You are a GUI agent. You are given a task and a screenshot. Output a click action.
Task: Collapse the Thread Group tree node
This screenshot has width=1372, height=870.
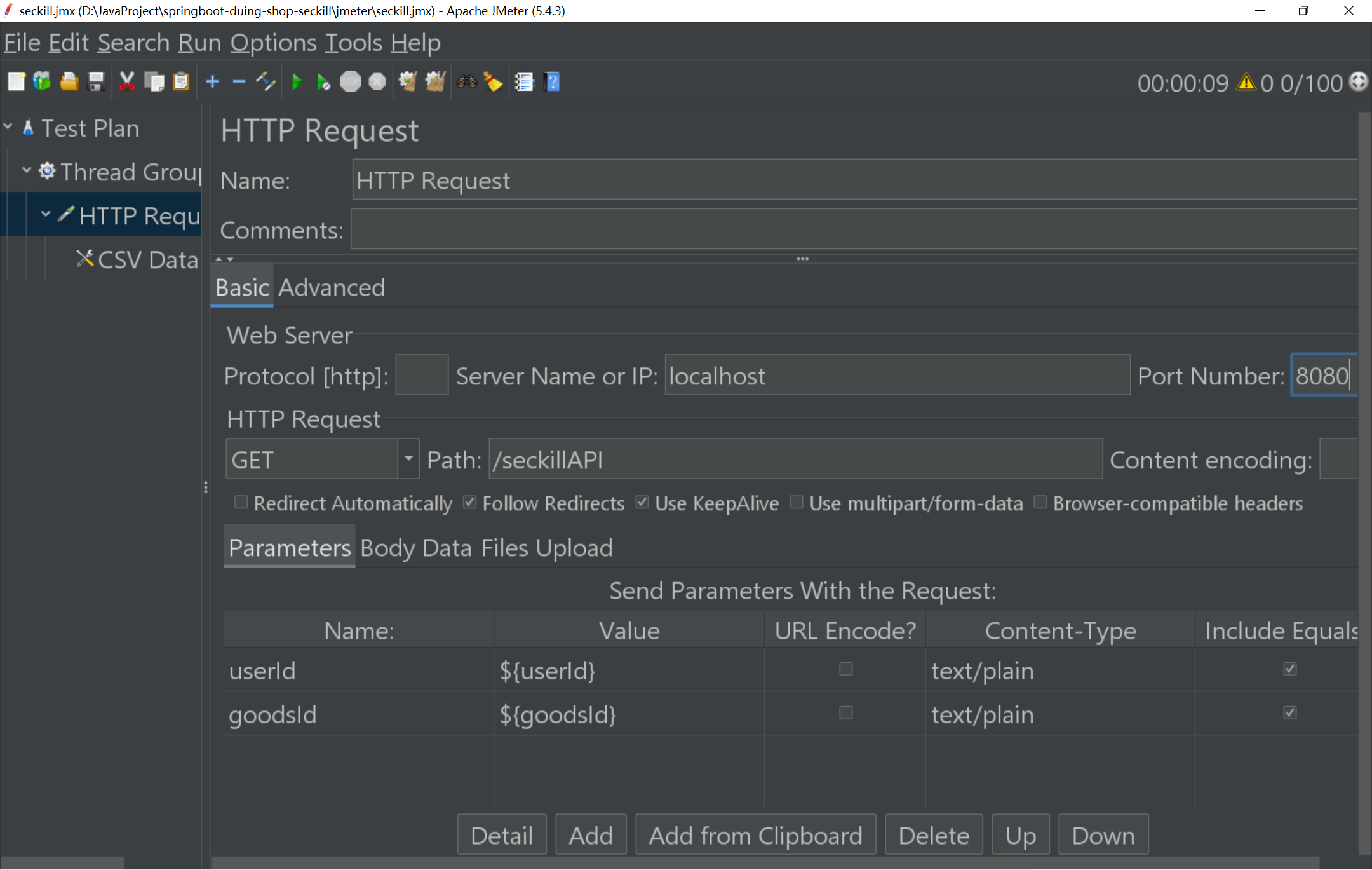[x=26, y=170]
